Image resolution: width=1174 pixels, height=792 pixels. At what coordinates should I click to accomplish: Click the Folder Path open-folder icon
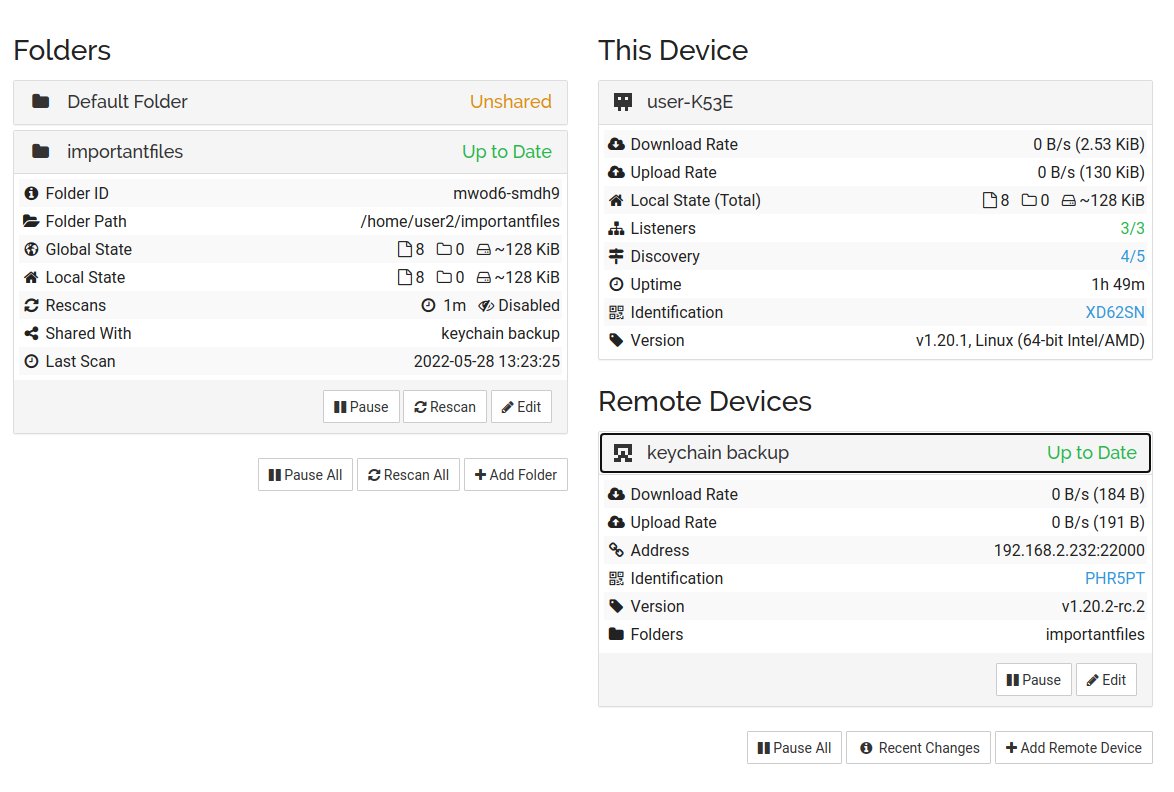point(31,221)
